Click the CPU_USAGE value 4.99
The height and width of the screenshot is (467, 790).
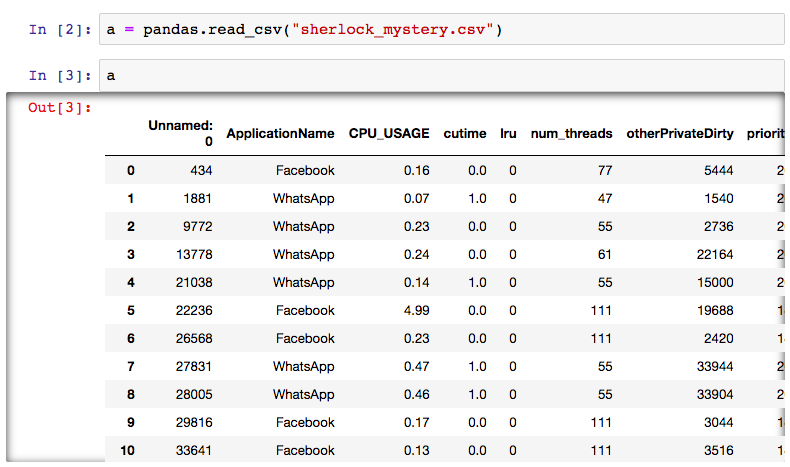(x=416, y=311)
